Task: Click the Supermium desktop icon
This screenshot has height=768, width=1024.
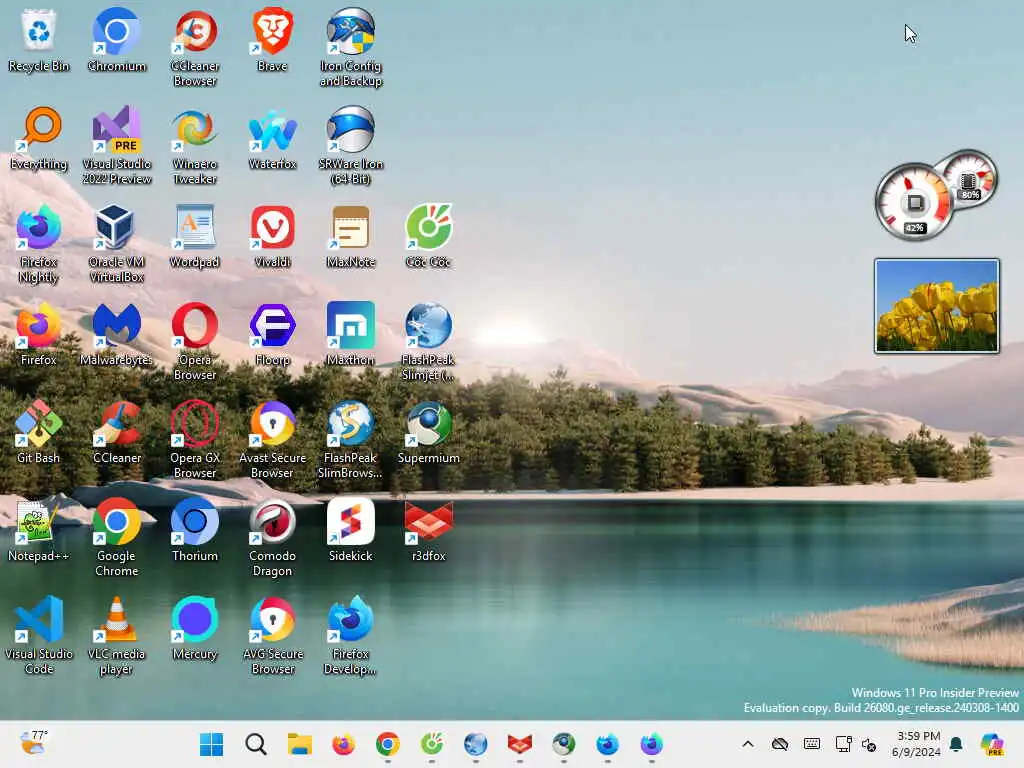Action: (428, 432)
